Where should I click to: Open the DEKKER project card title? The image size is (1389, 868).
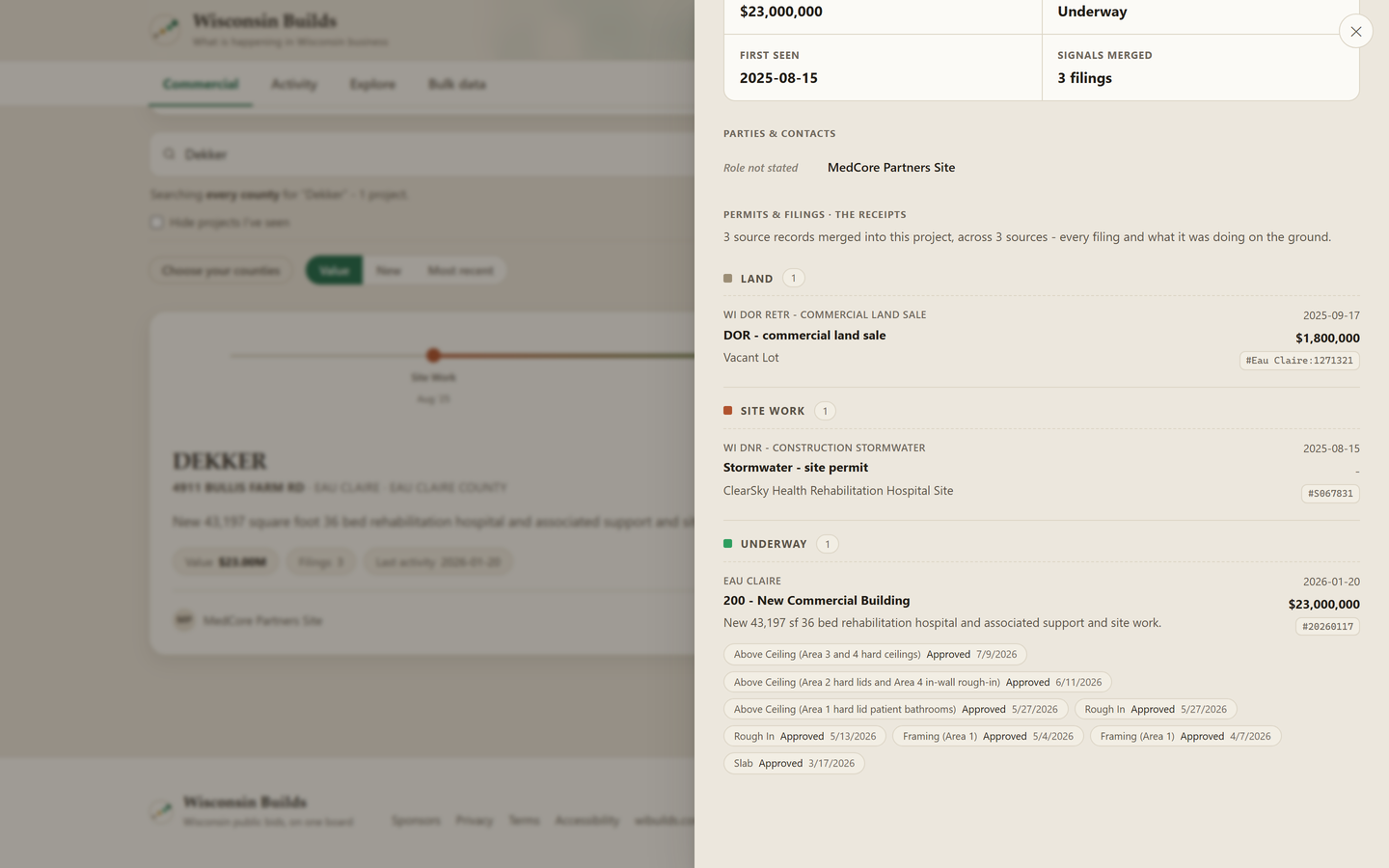(220, 461)
